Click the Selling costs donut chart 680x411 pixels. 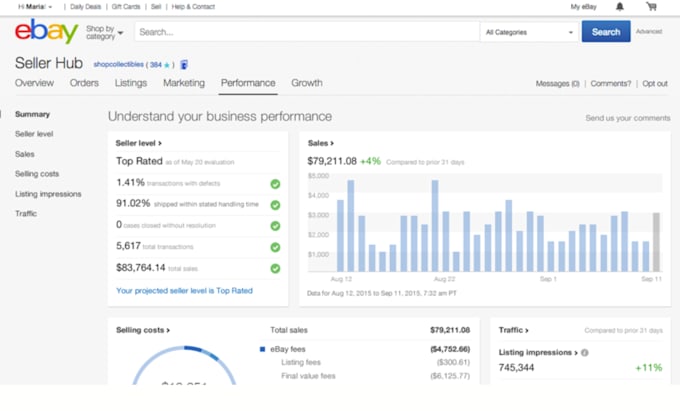coord(184,365)
